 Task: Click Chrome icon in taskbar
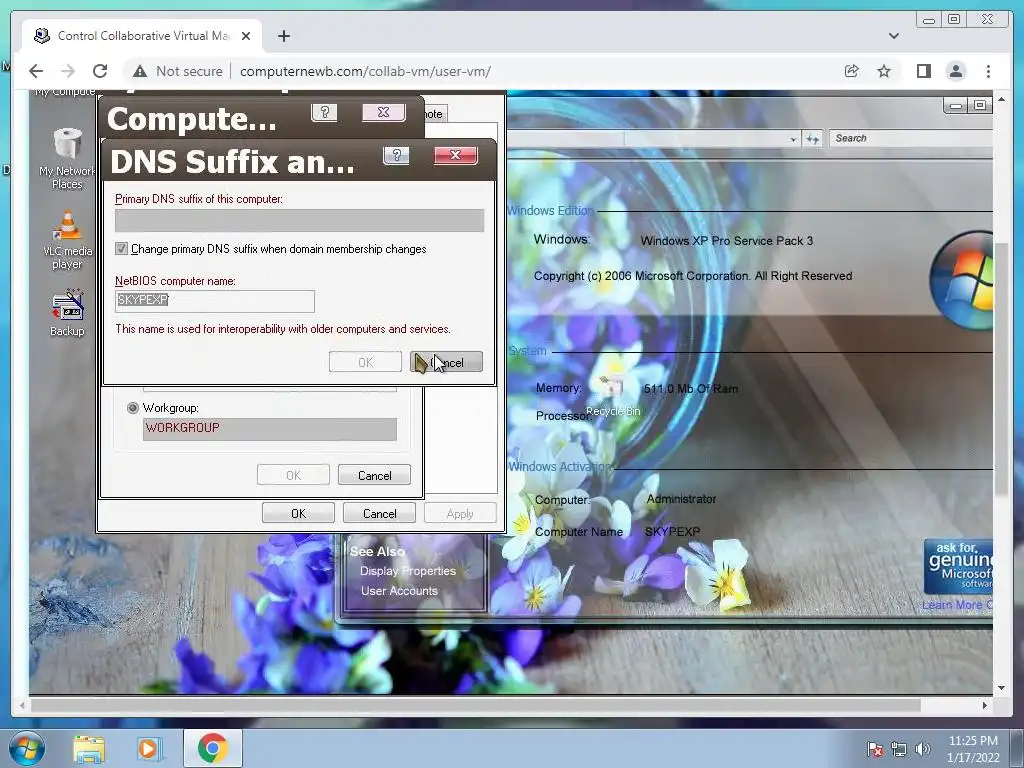pyautogui.click(x=212, y=748)
